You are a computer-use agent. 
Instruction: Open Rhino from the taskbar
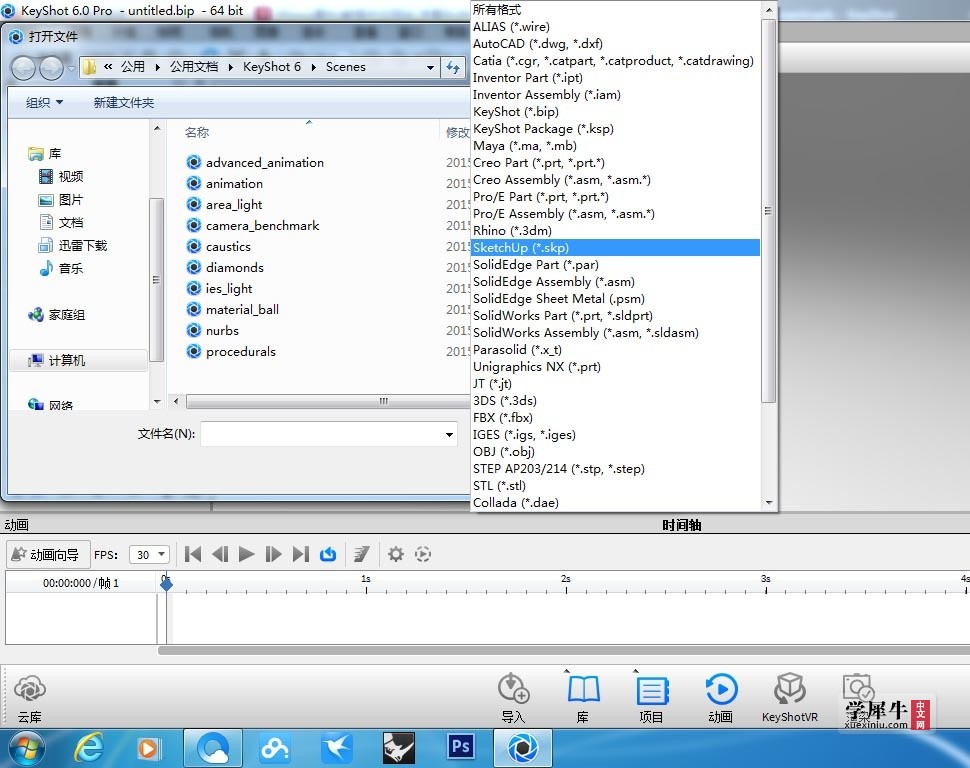(x=399, y=748)
